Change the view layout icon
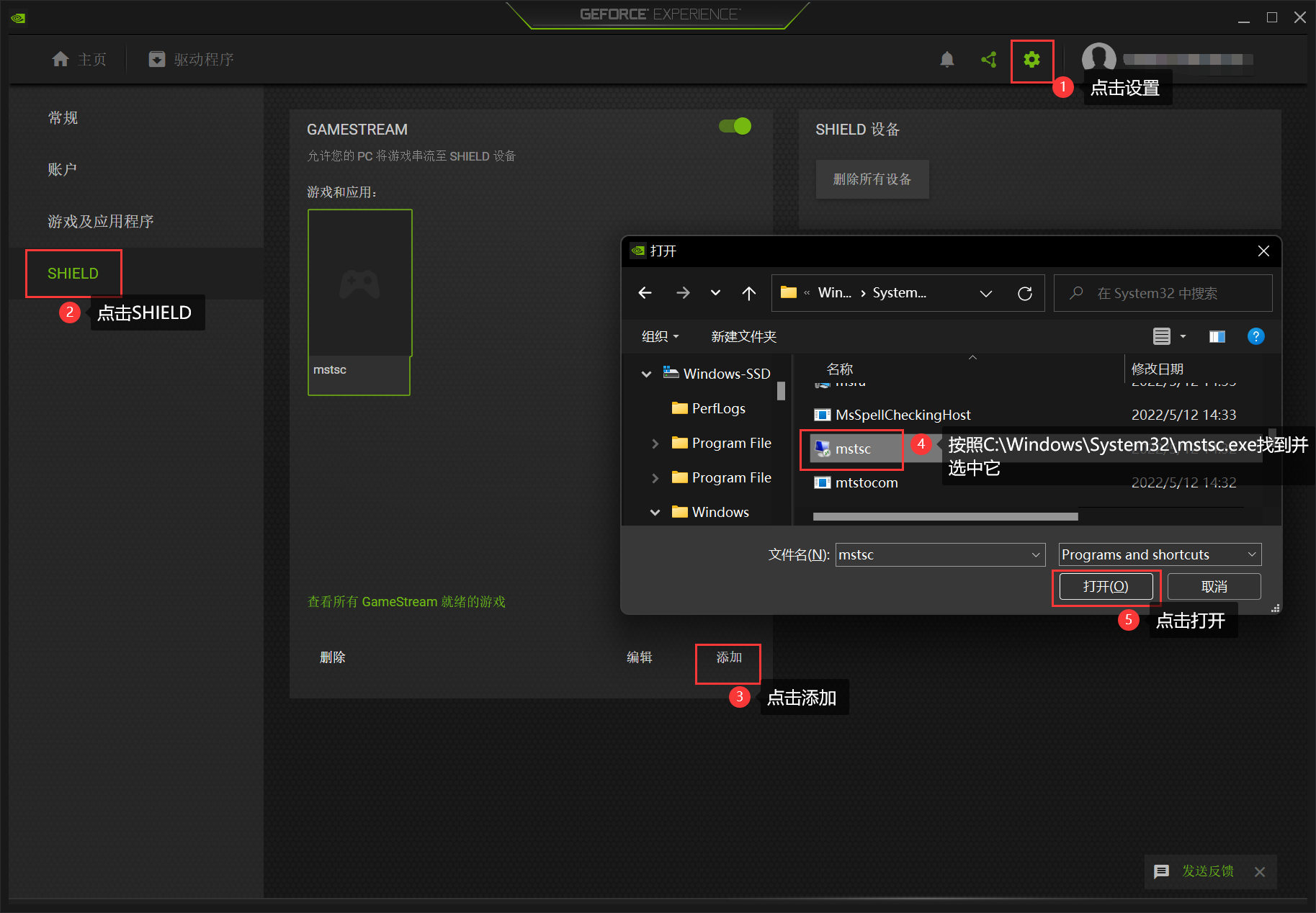1316x913 pixels. pos(1162,336)
